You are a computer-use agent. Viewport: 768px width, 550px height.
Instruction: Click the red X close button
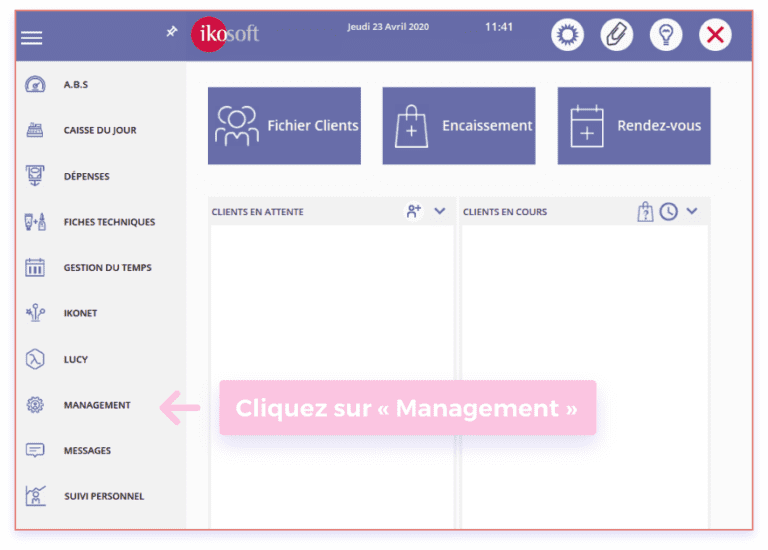pos(715,35)
